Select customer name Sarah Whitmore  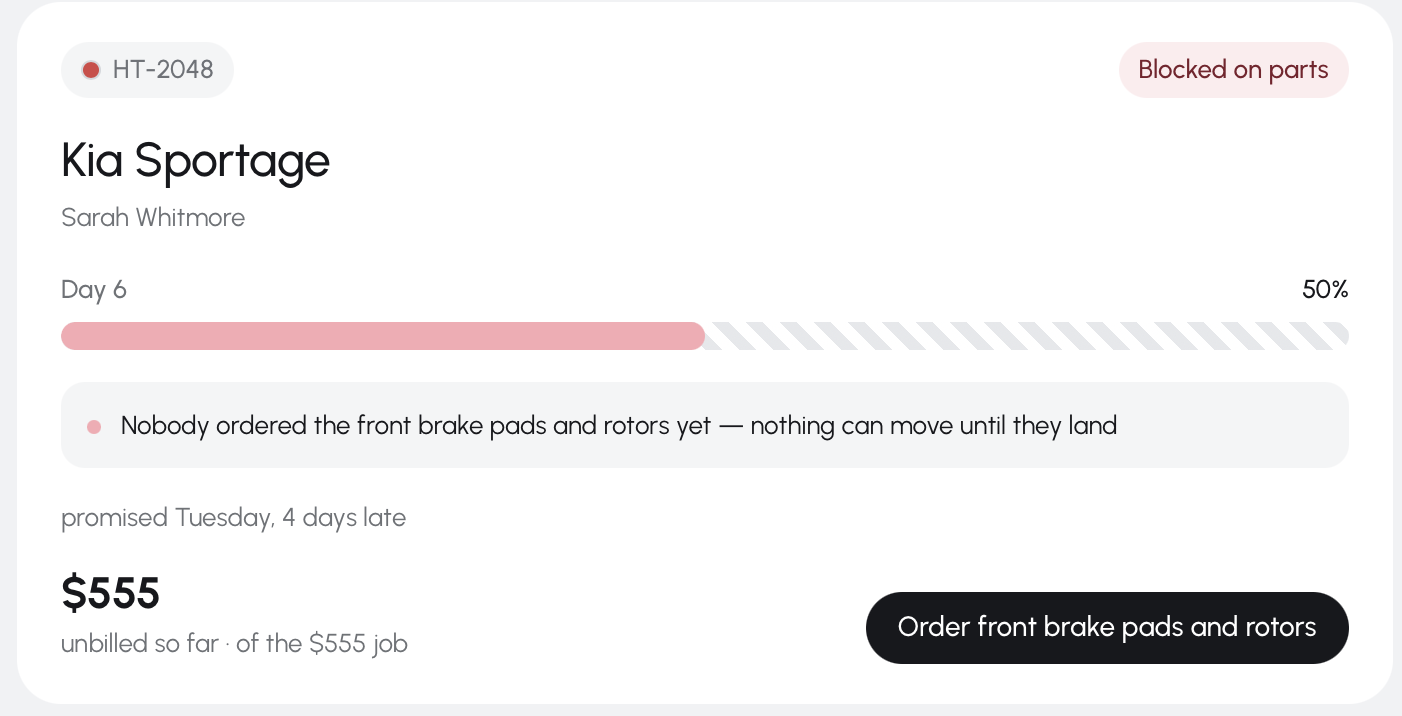pyautogui.click(x=153, y=217)
